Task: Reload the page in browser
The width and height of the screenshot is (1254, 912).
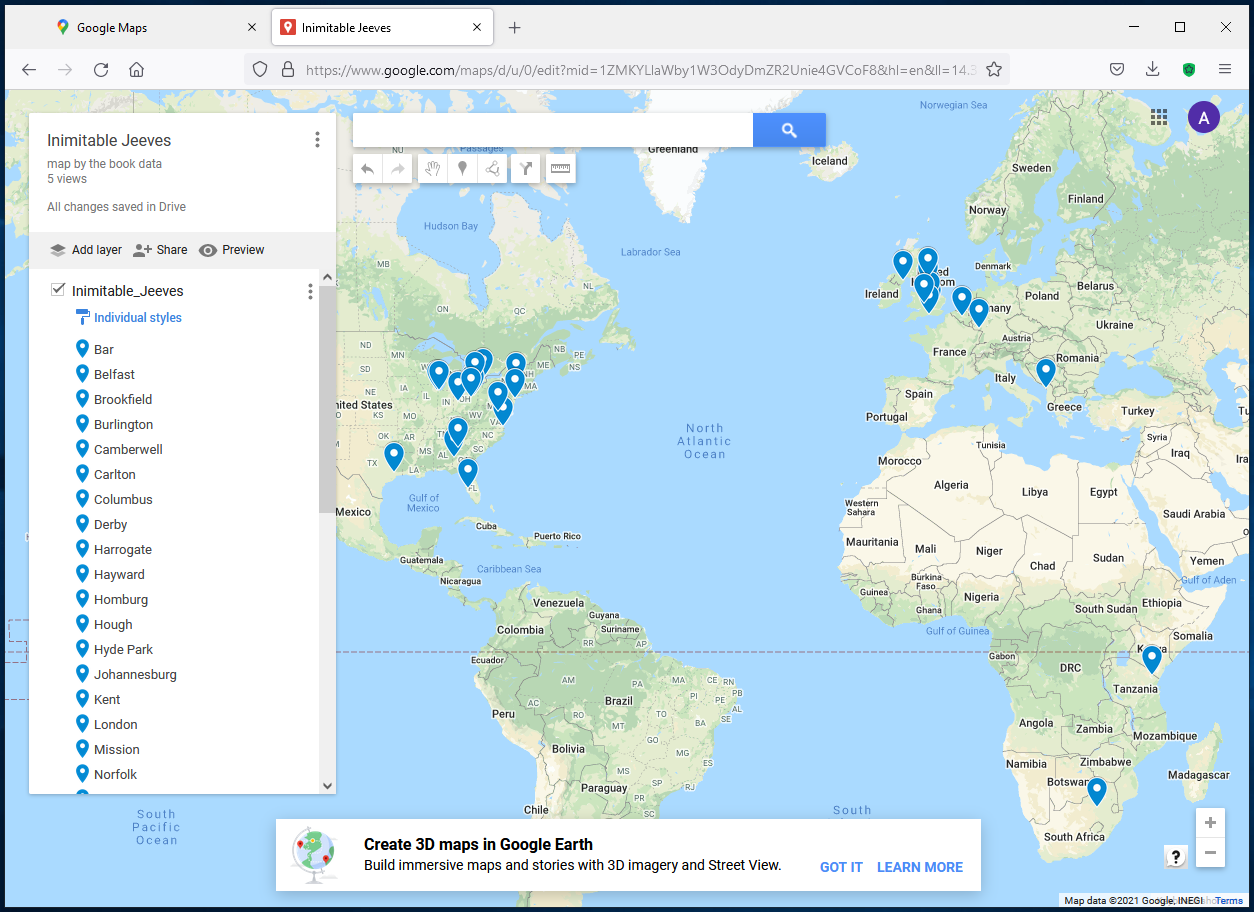Action: (x=101, y=69)
